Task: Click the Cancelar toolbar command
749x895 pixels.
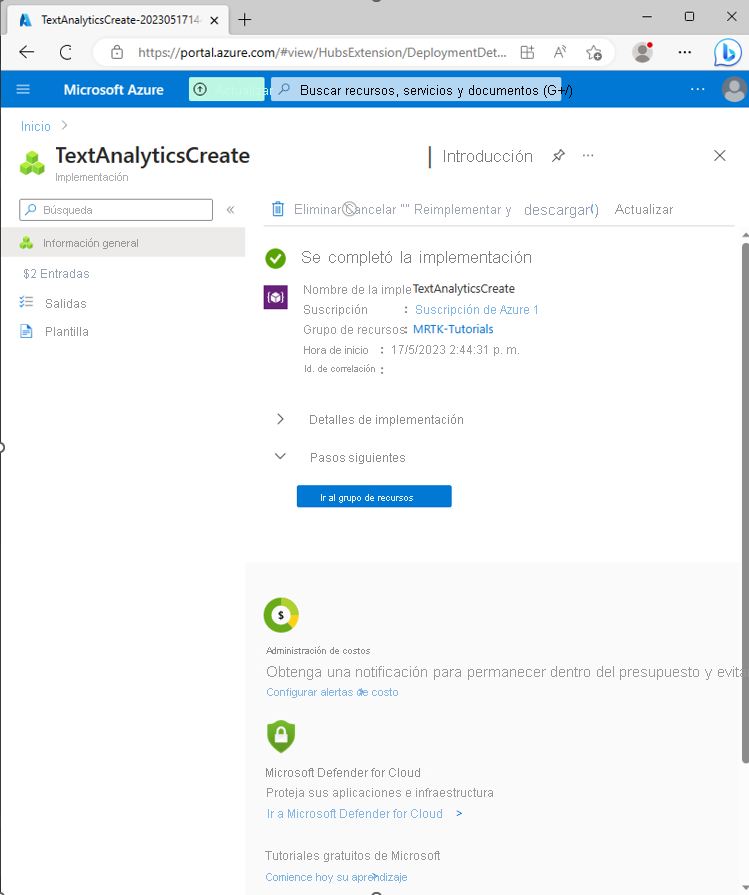Action: coord(370,209)
